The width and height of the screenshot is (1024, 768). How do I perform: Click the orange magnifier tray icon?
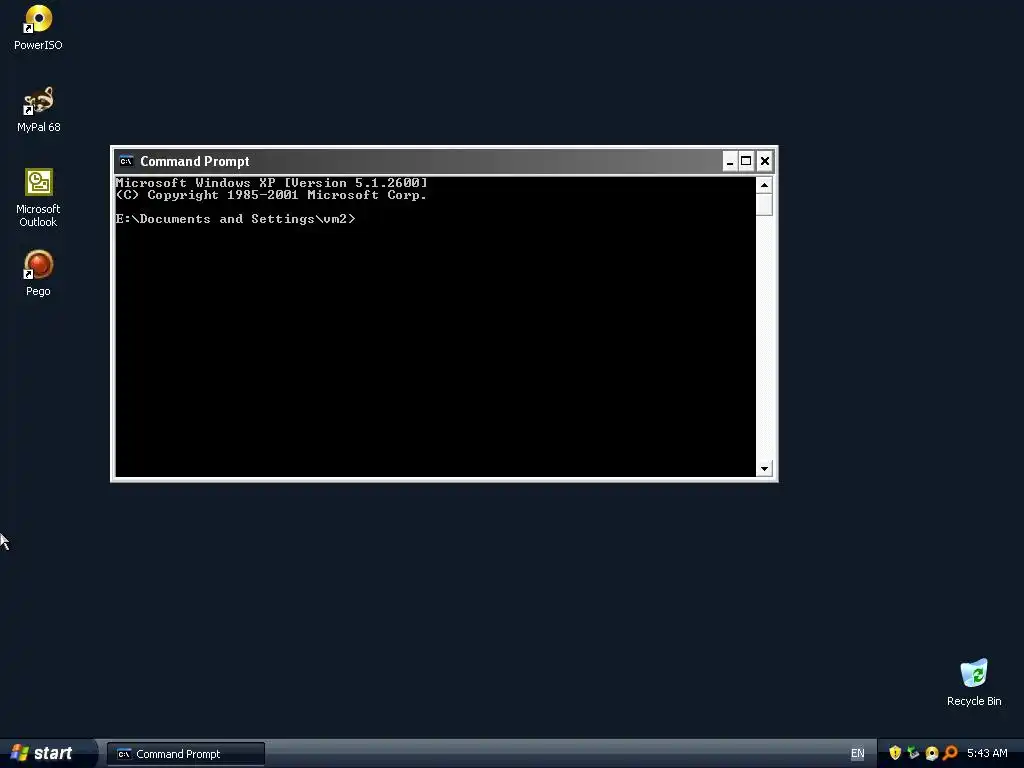click(x=950, y=753)
